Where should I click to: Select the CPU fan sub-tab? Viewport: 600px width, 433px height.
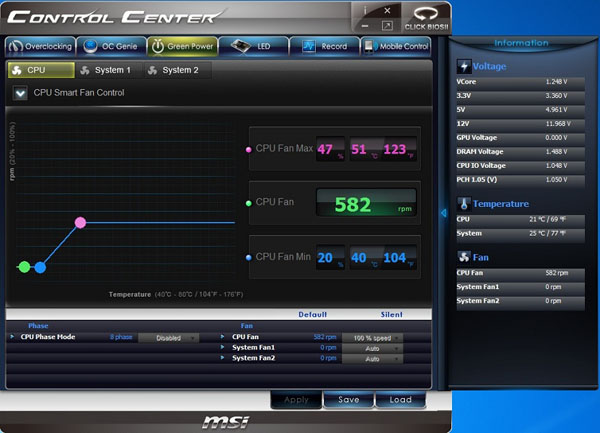coord(41,70)
